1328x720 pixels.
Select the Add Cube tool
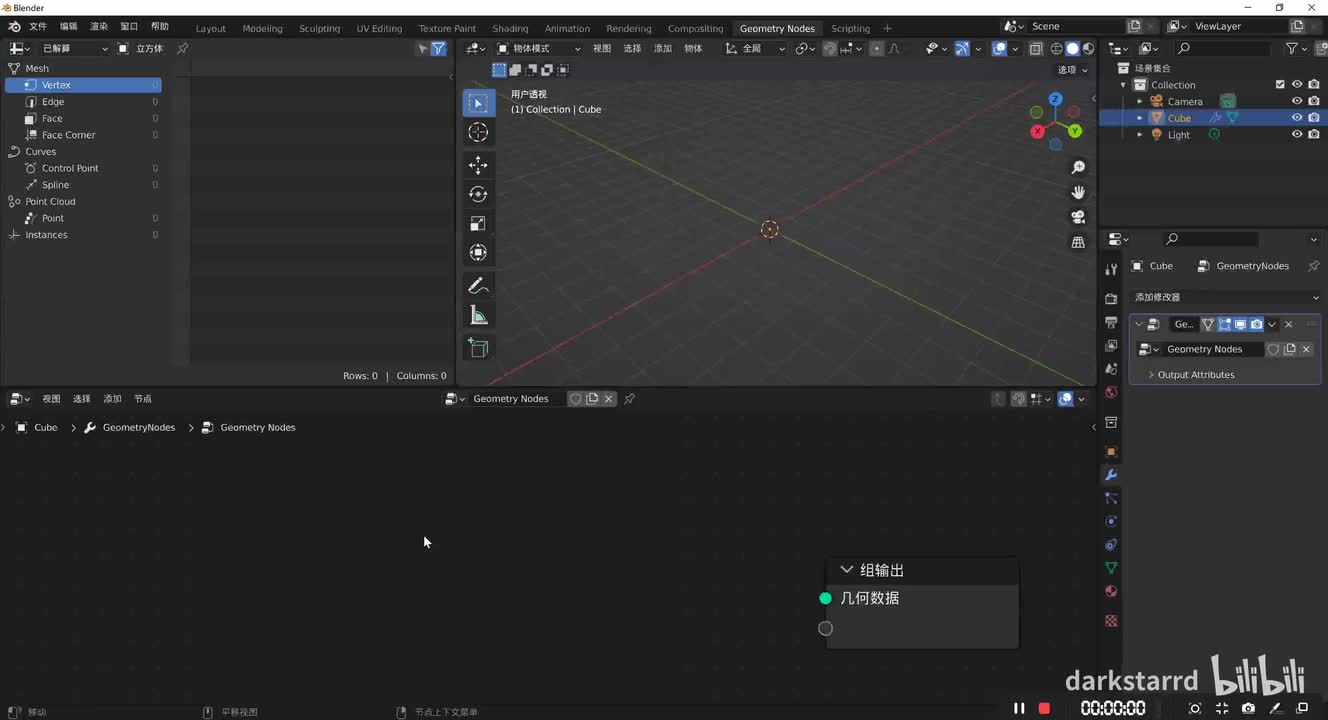(478, 348)
